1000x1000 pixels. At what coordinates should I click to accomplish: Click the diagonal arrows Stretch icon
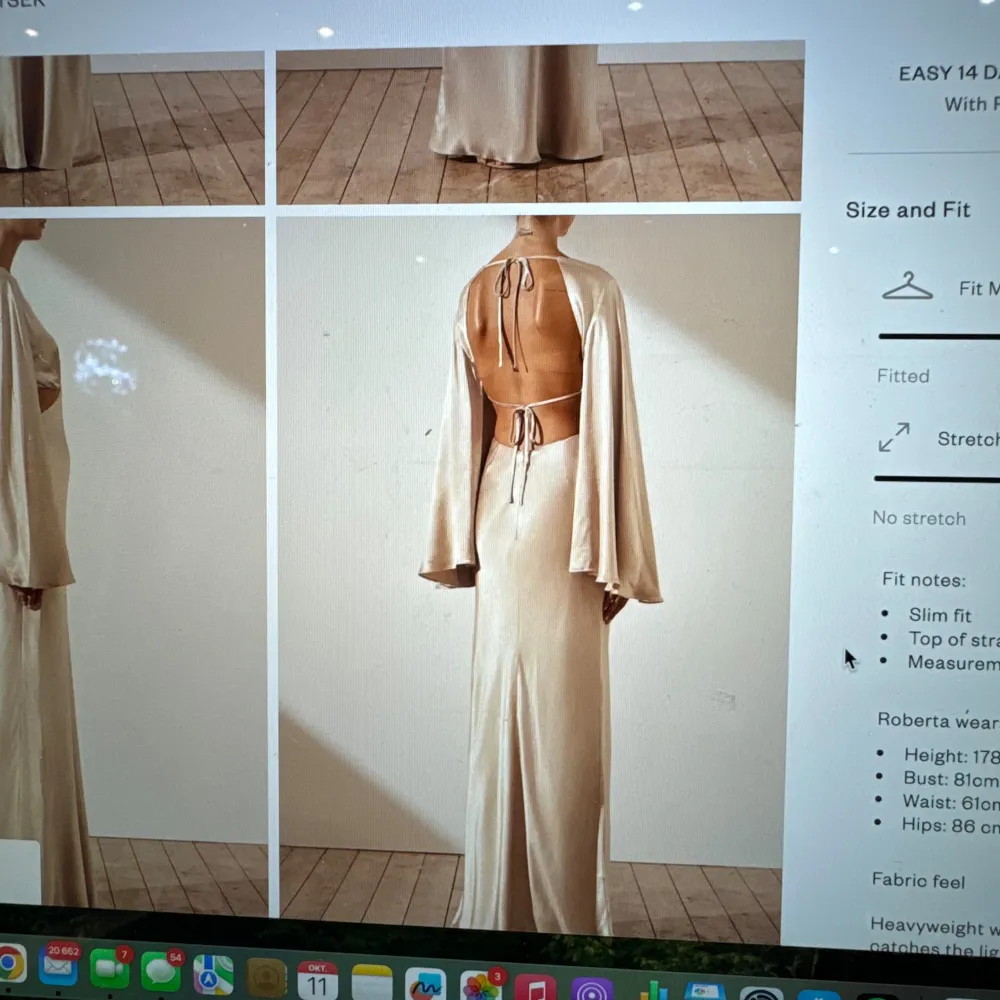click(x=892, y=438)
